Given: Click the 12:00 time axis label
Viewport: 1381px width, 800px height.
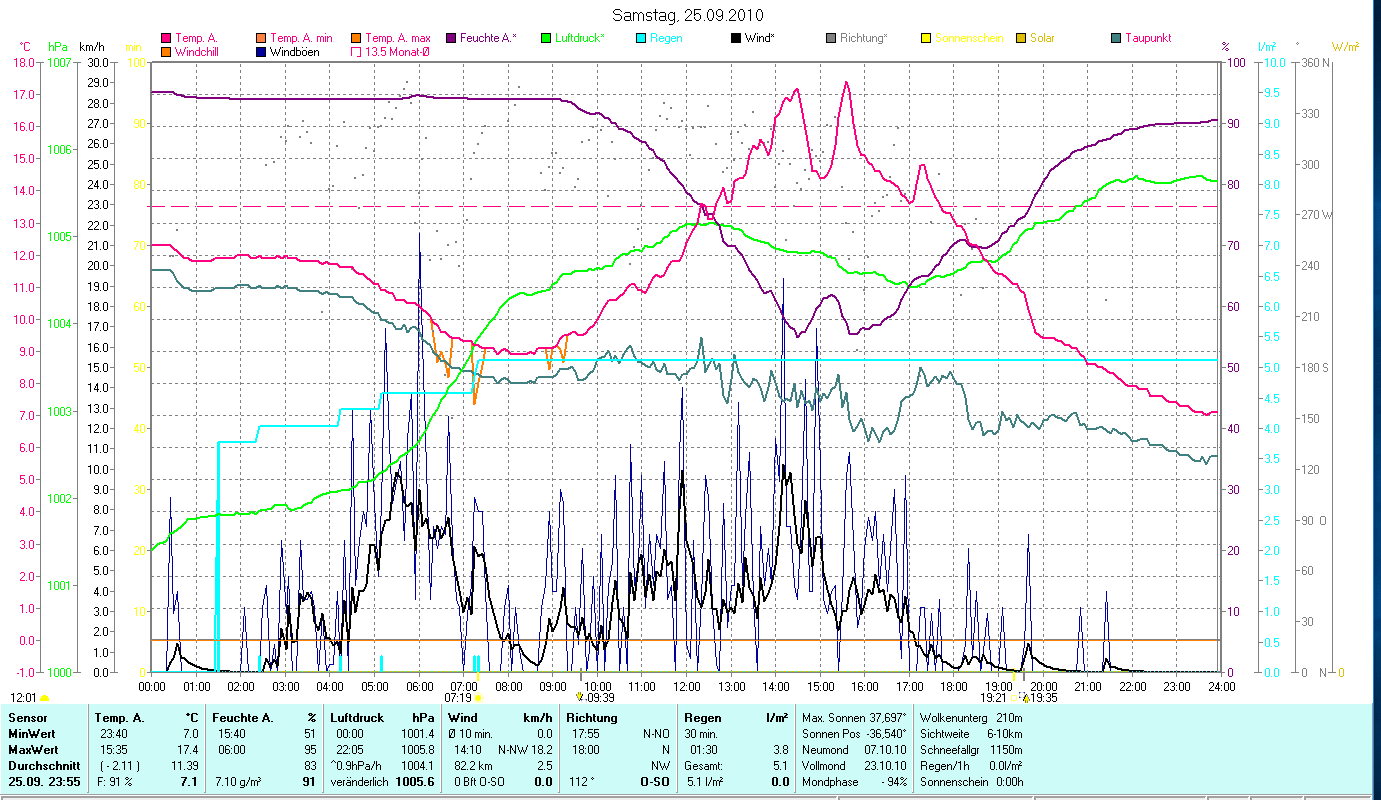Looking at the screenshot, I should [687, 687].
